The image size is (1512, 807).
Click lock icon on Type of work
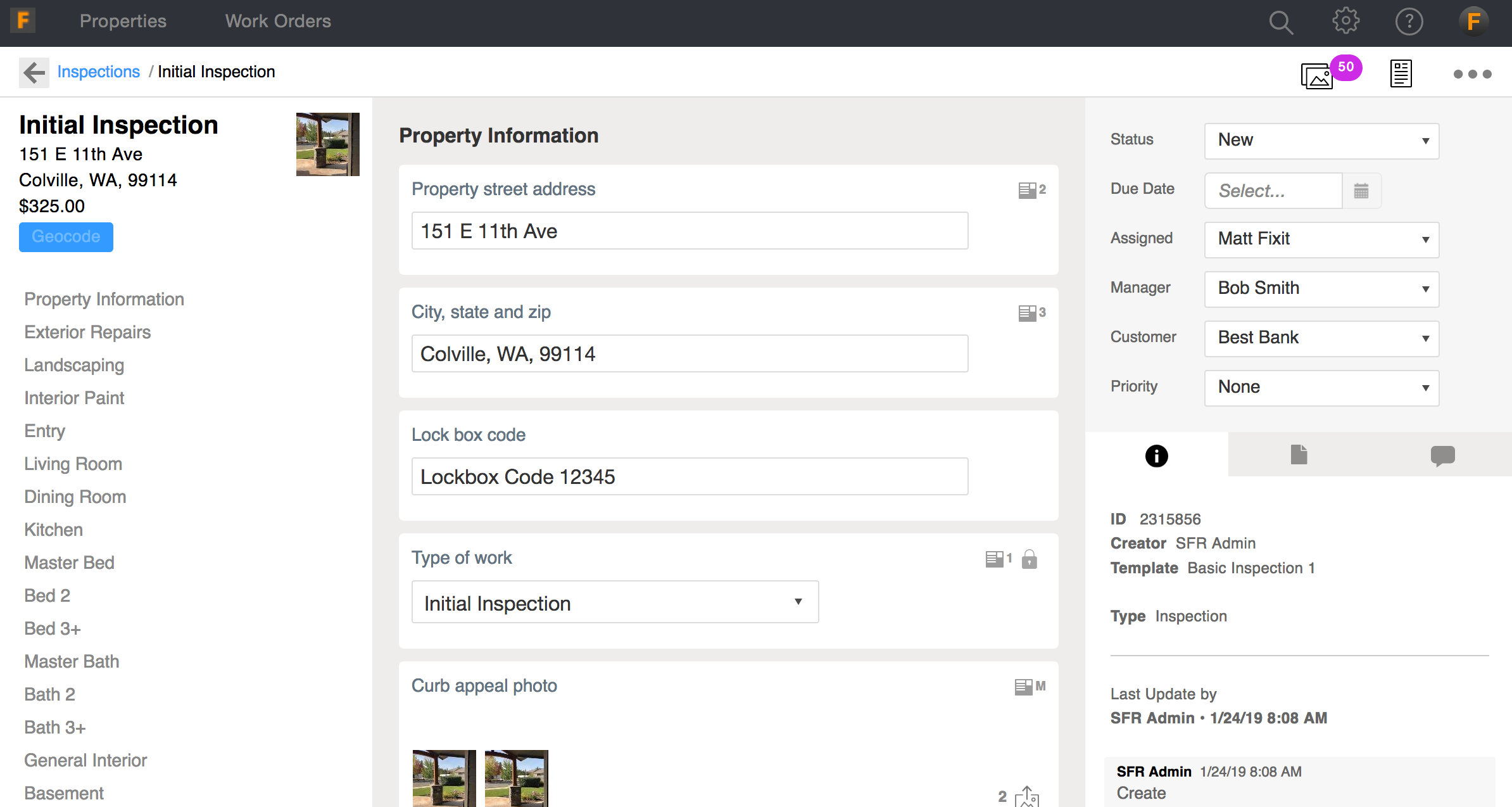pyautogui.click(x=1030, y=559)
